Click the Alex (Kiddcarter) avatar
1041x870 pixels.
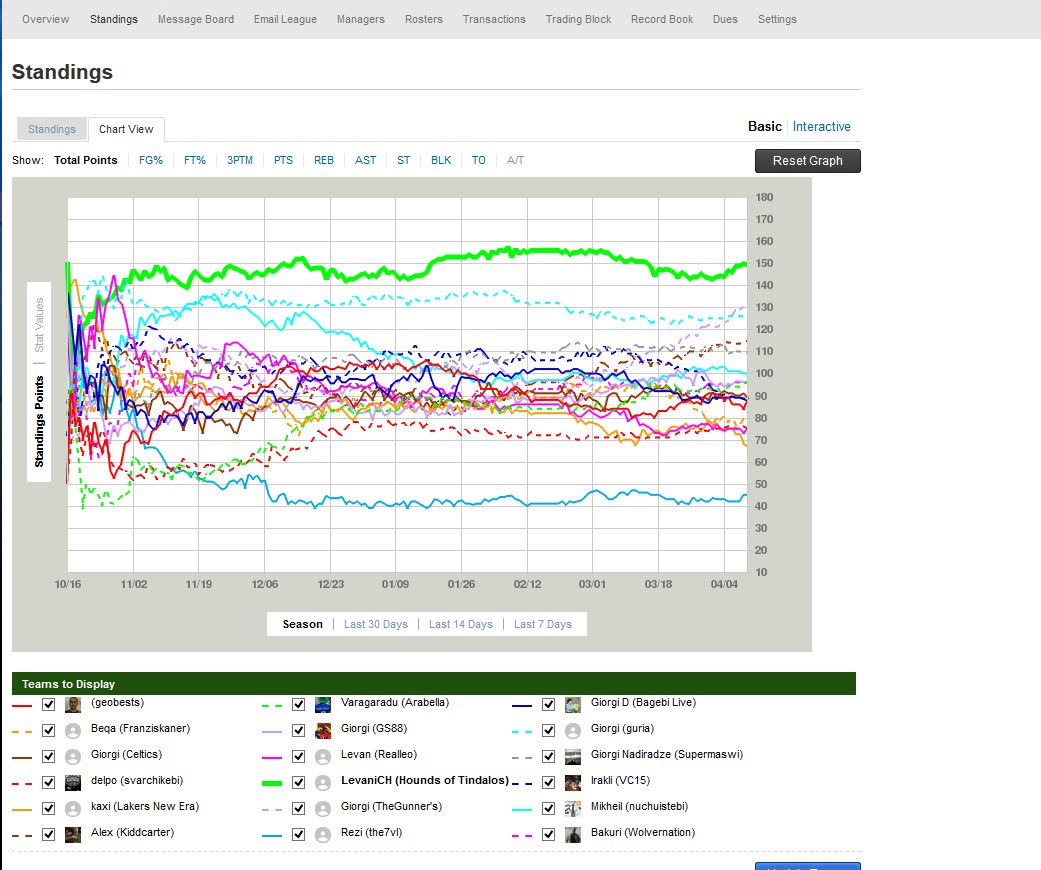[73, 834]
